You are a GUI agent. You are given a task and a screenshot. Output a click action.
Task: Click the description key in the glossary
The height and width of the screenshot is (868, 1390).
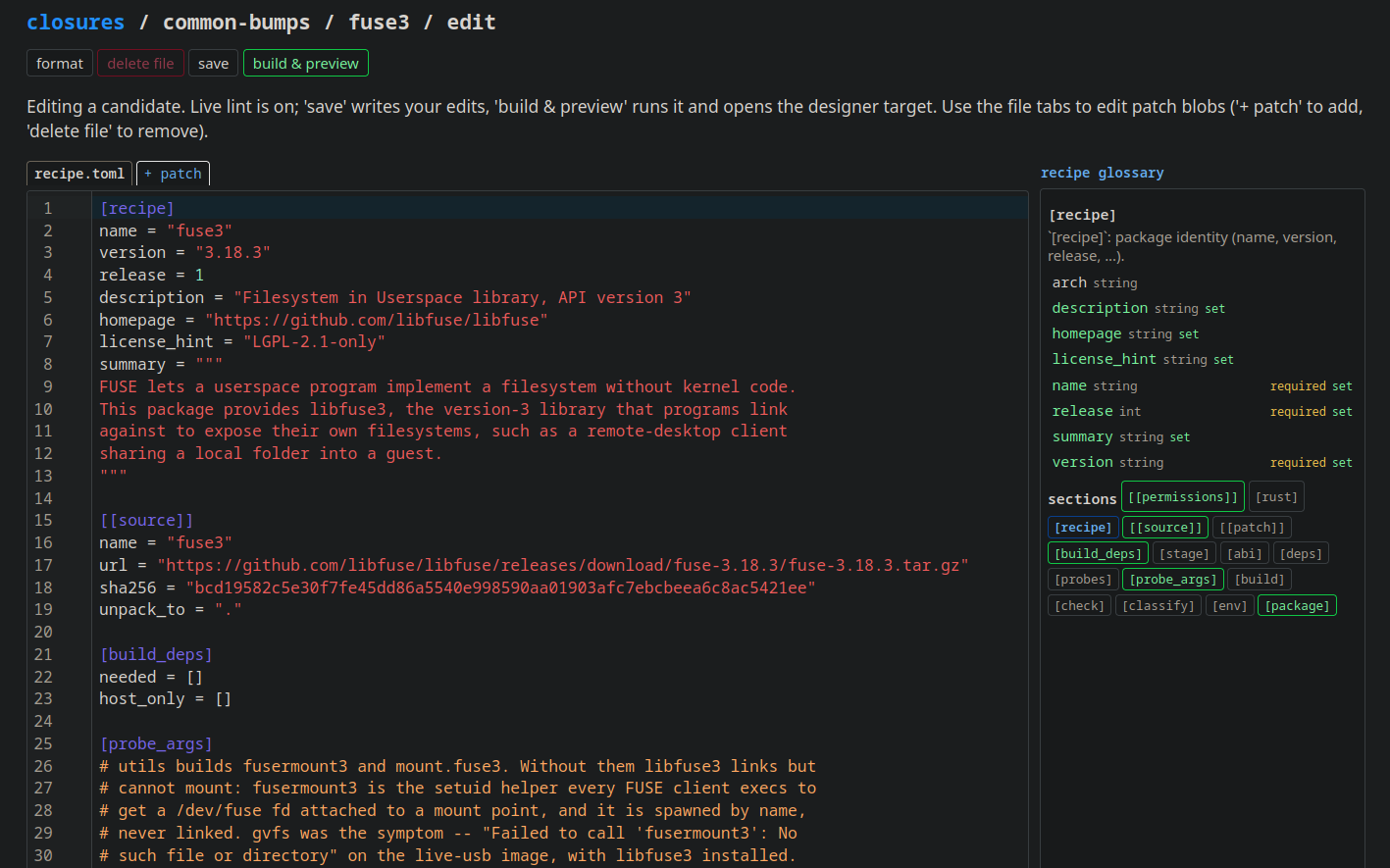coord(1100,308)
